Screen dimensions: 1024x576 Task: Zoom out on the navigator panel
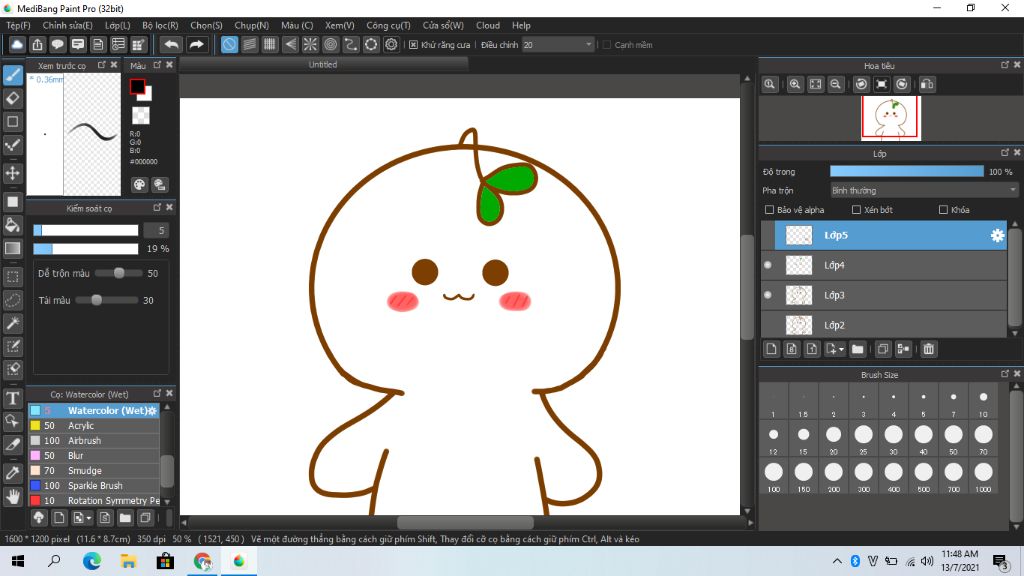(835, 84)
